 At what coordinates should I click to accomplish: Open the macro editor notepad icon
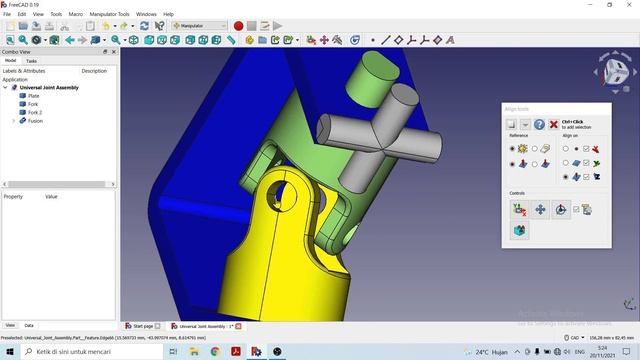264,26
